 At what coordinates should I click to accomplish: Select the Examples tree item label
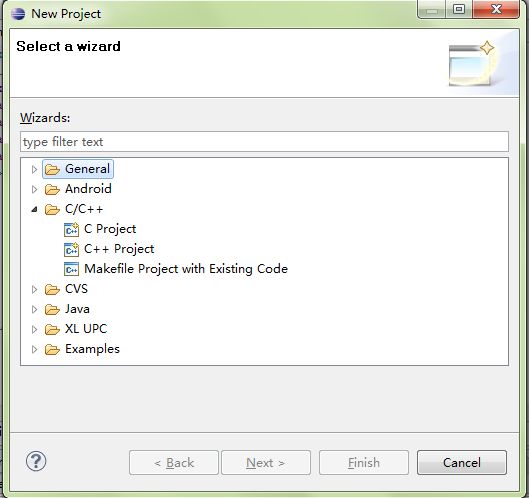point(92,349)
